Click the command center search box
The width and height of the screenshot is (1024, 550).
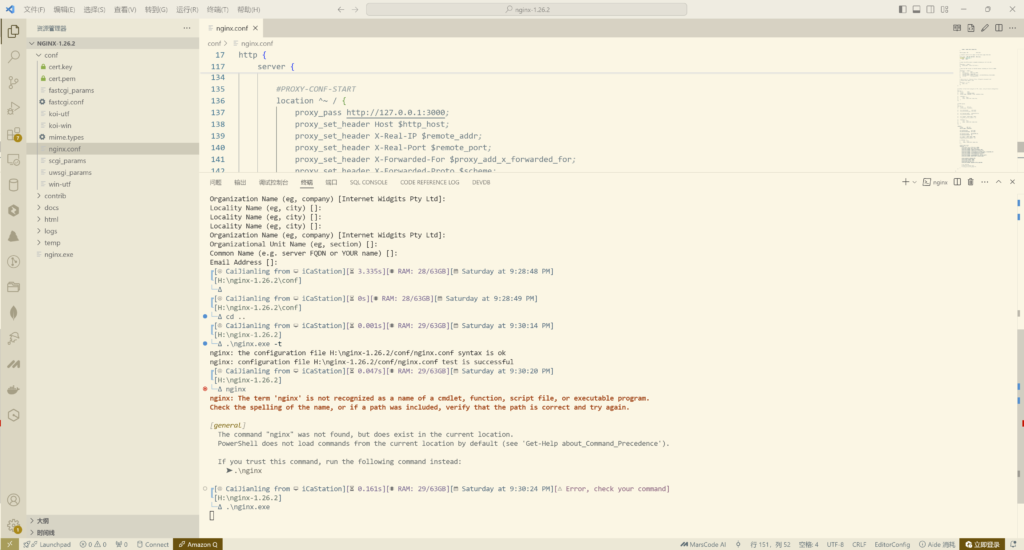coord(526,9)
